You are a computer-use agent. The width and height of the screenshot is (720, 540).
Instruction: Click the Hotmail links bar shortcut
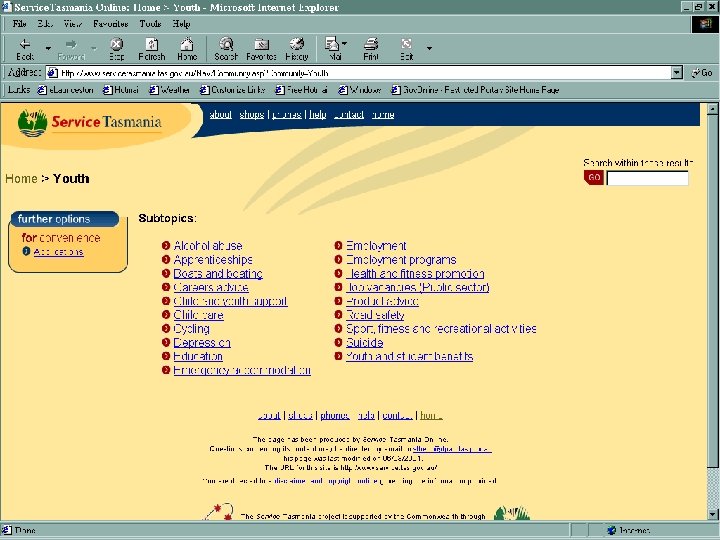coord(121,90)
